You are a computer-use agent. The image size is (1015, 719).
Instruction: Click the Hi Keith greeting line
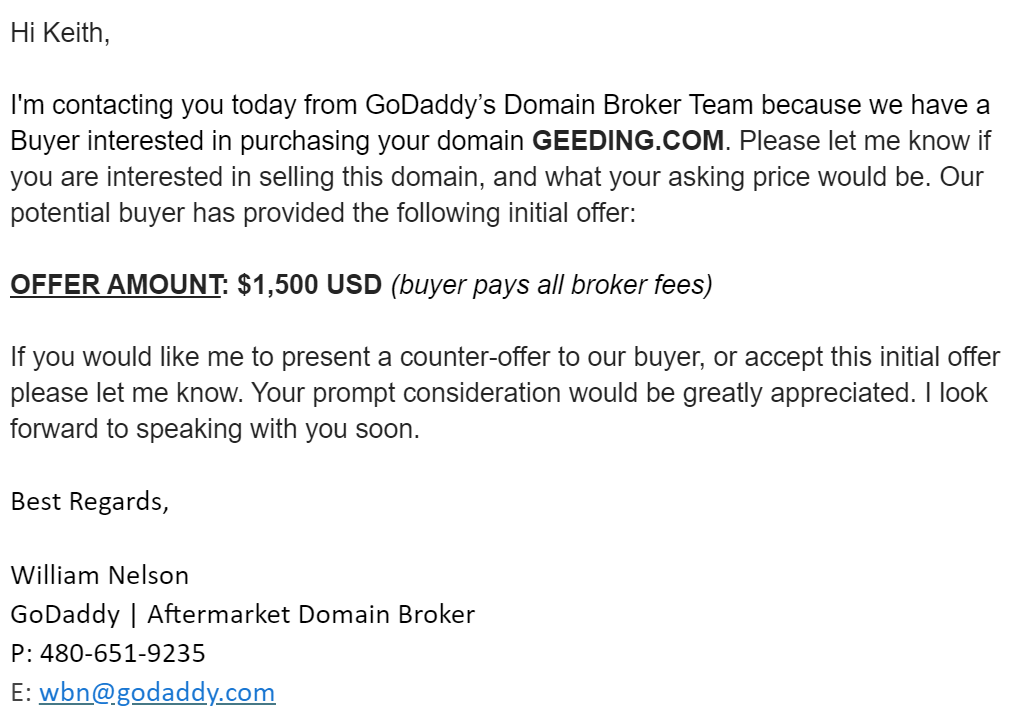click(x=60, y=32)
